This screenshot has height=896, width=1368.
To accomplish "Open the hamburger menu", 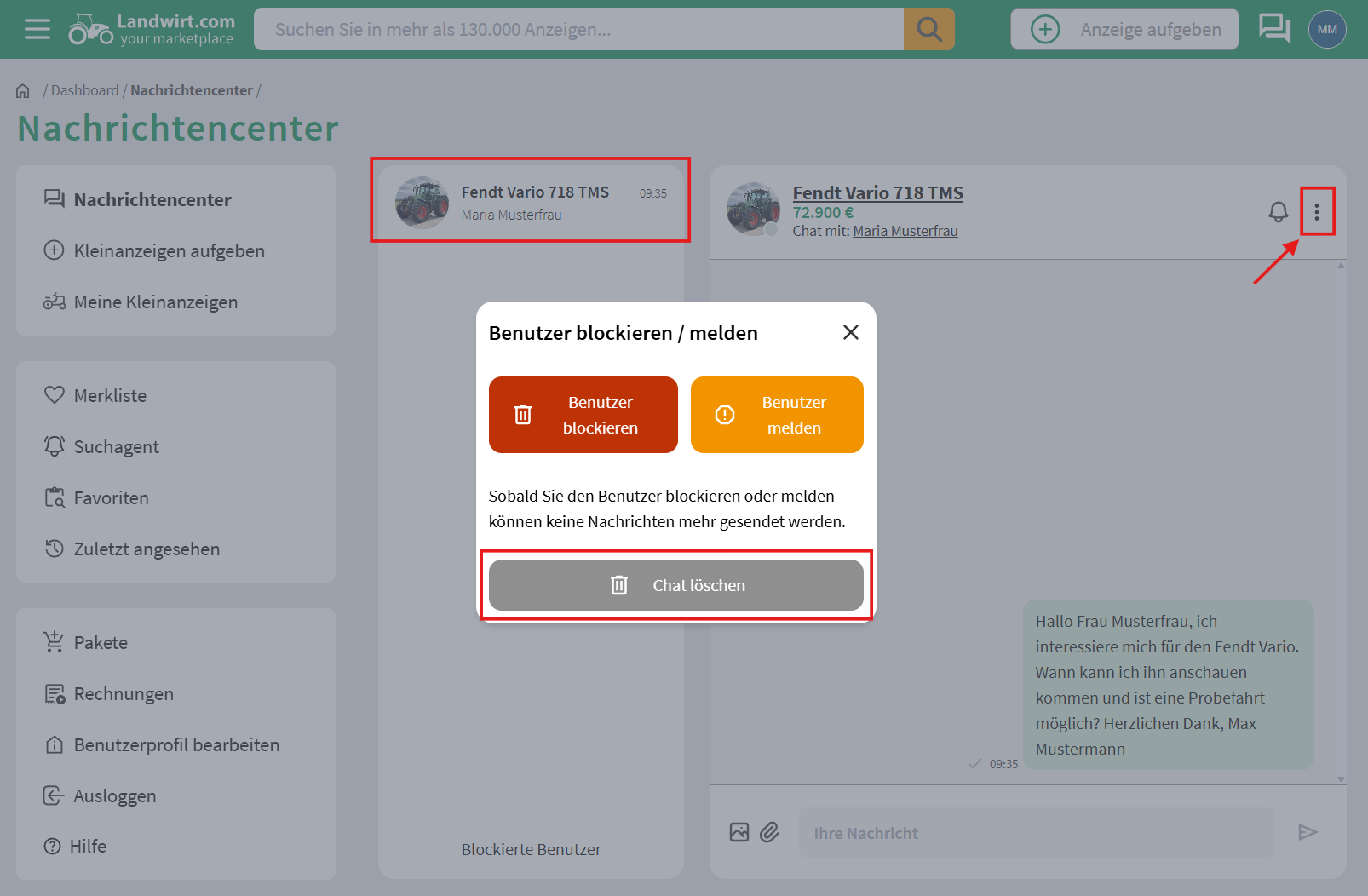I will (37, 30).
